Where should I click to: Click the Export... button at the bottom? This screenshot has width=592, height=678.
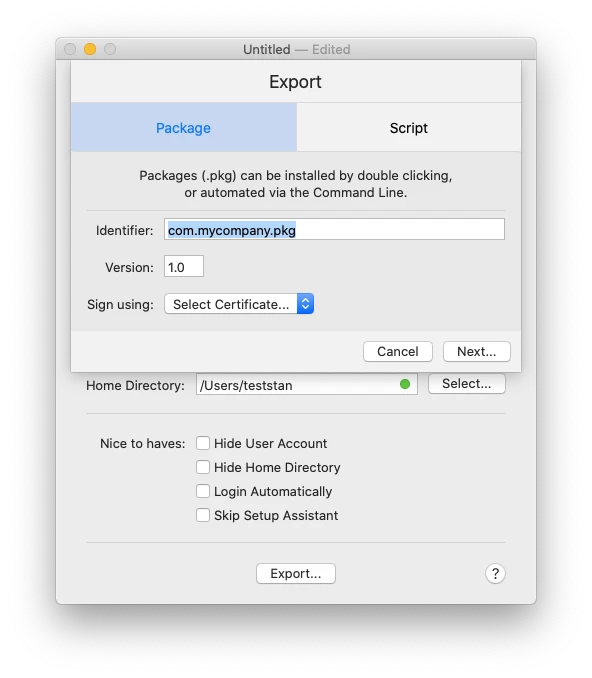pyautogui.click(x=296, y=573)
